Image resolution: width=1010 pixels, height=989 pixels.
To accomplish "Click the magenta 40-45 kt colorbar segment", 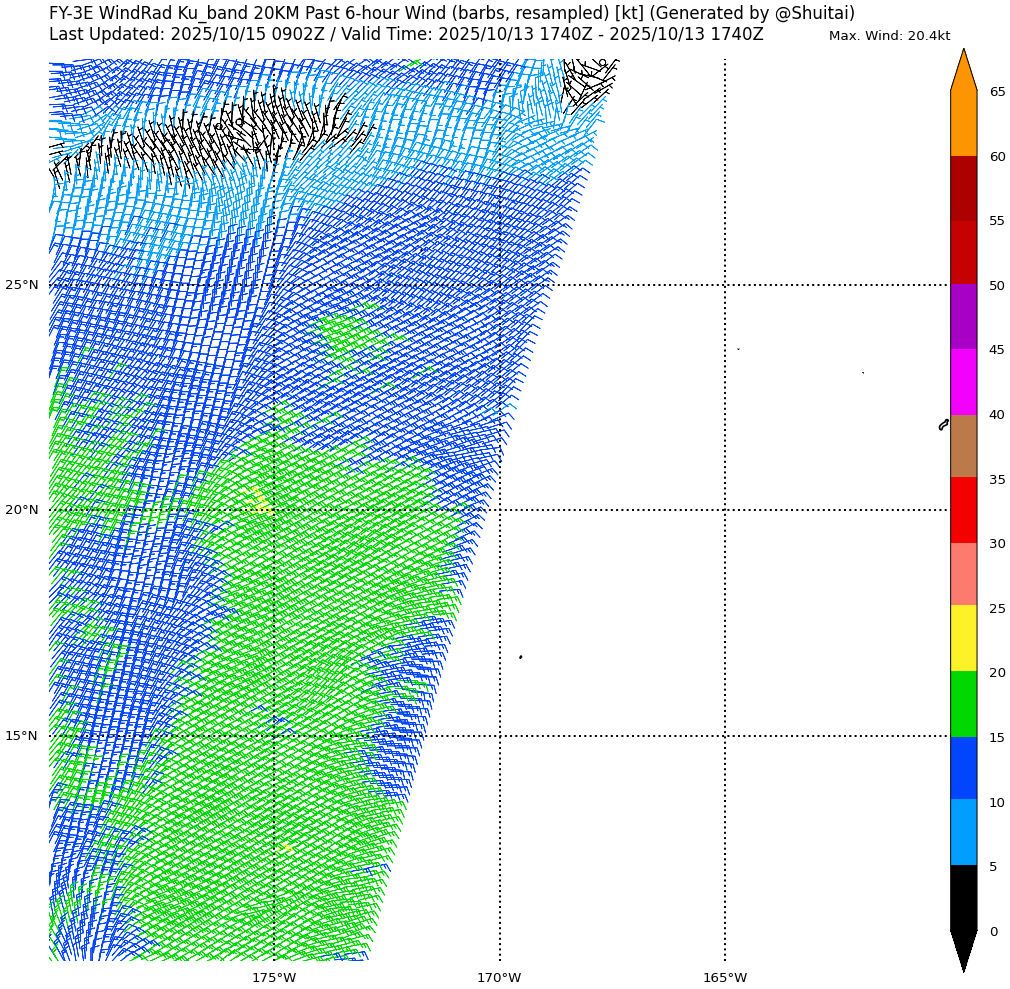I will pos(963,382).
